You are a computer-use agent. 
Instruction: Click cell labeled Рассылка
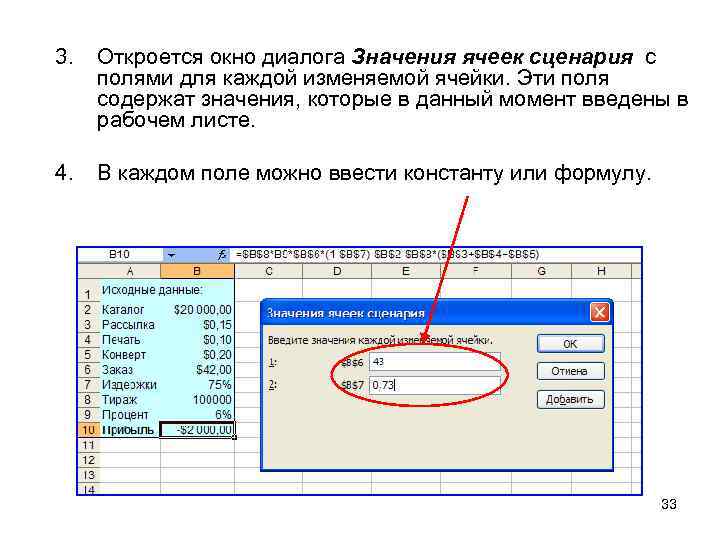(x=130, y=325)
